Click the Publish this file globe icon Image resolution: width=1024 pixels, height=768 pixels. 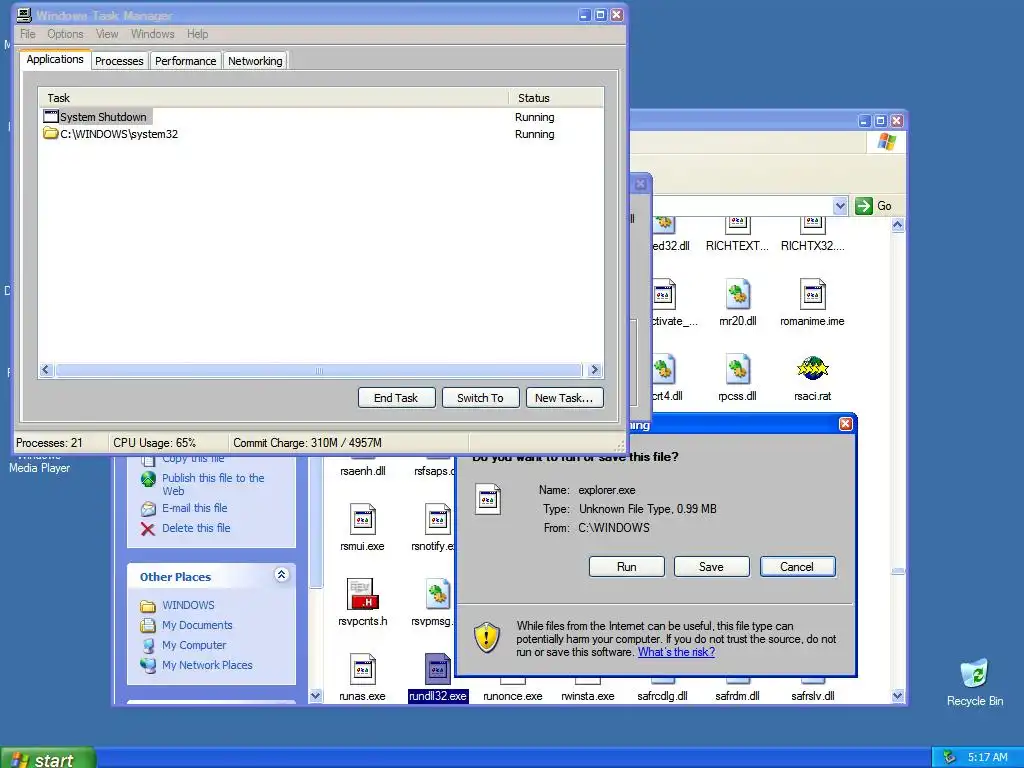148,479
